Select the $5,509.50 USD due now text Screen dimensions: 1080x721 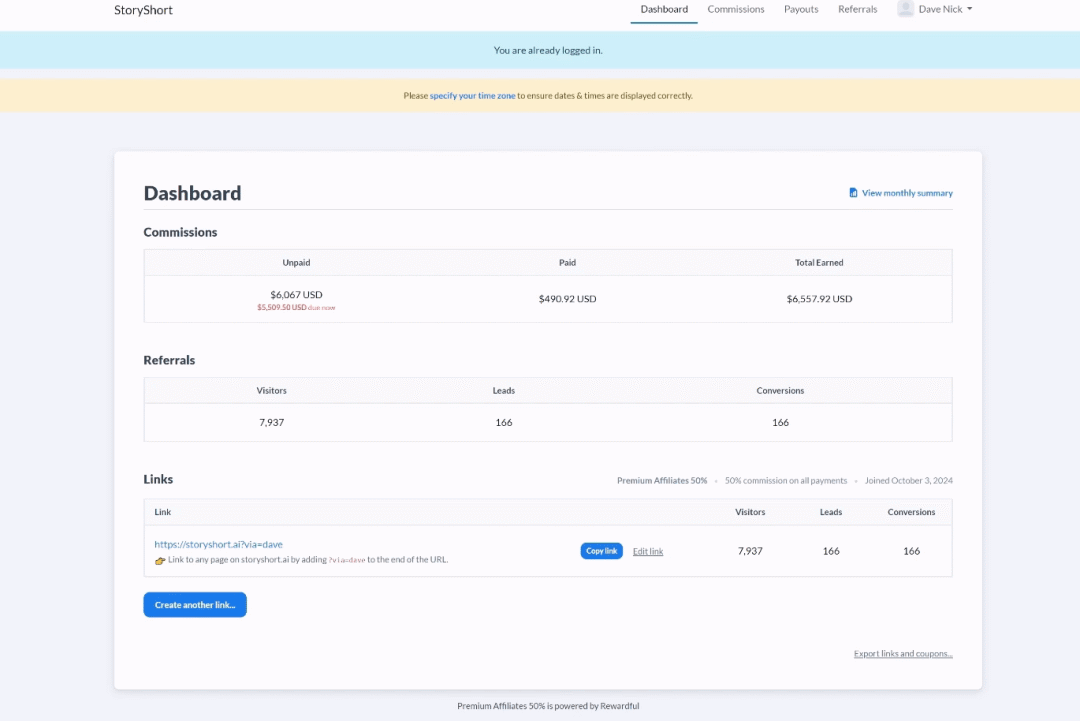click(296, 307)
